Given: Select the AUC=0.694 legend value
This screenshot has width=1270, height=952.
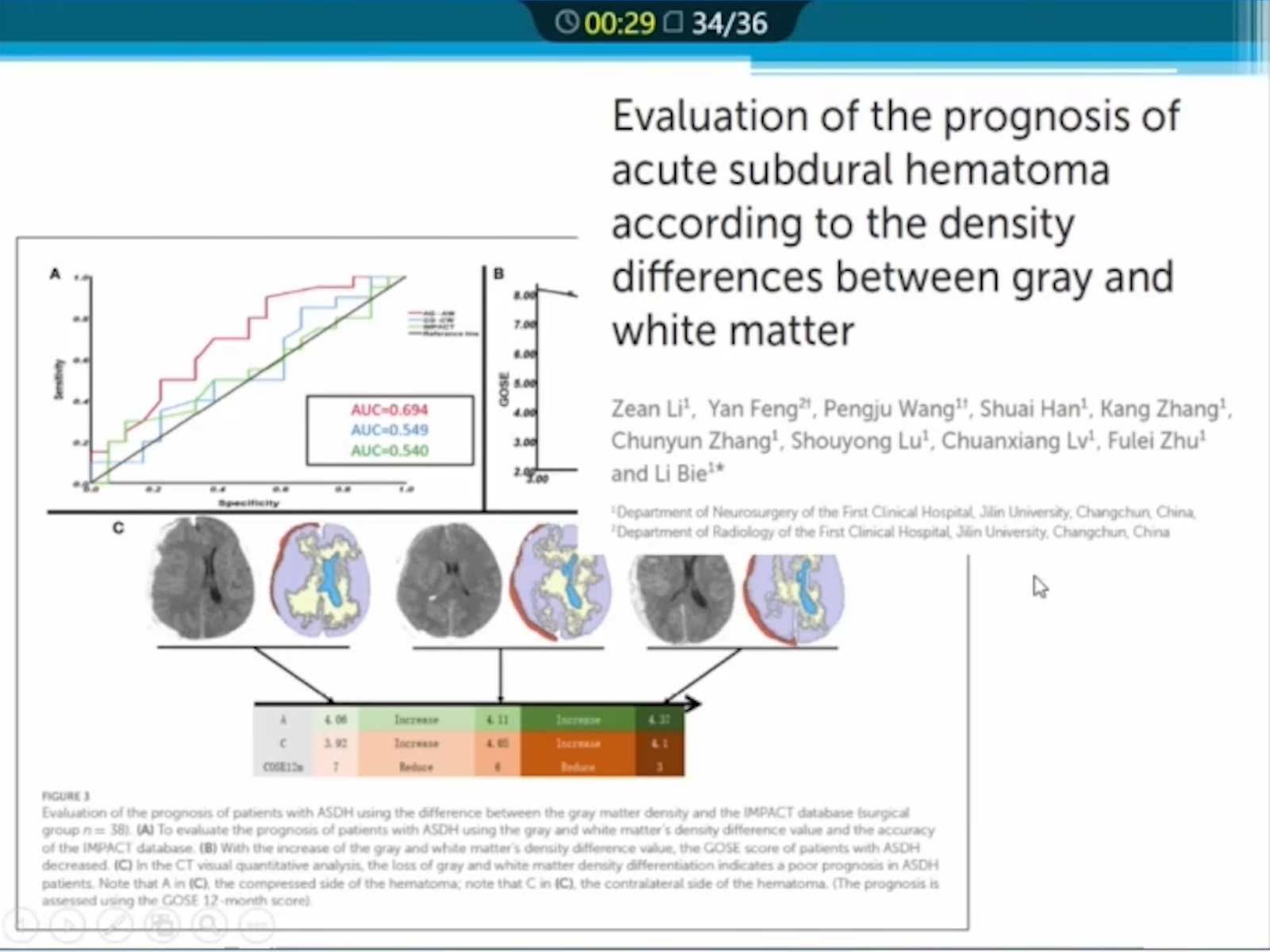Looking at the screenshot, I should pyautogui.click(x=389, y=410).
